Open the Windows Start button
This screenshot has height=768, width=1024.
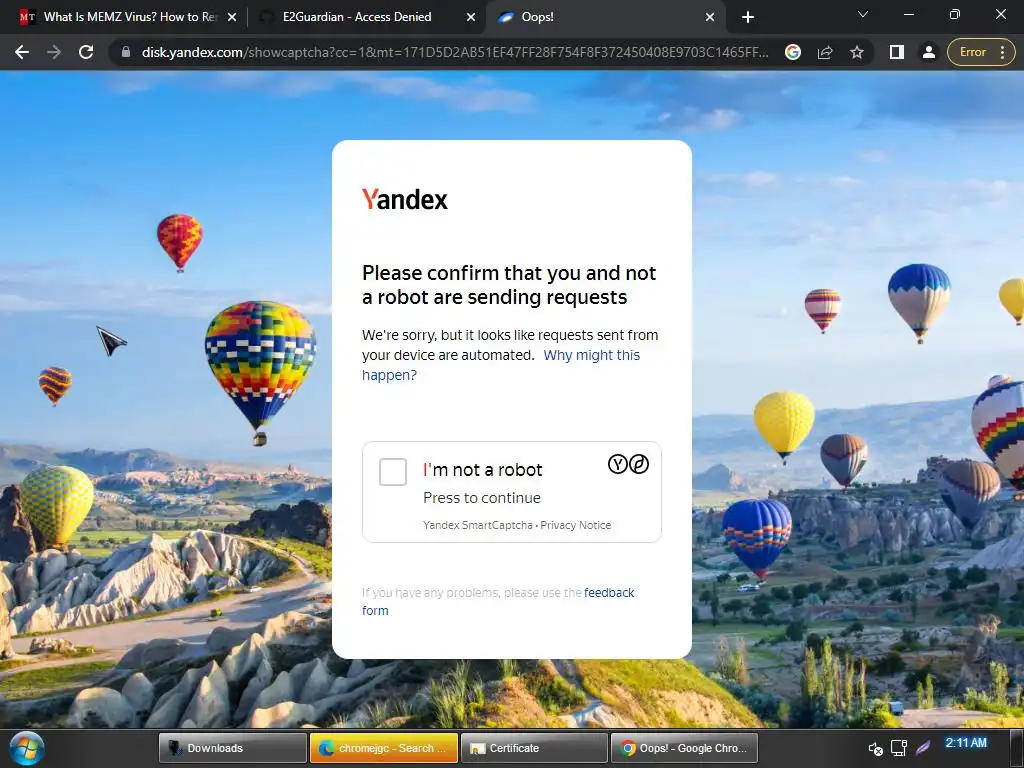point(27,748)
